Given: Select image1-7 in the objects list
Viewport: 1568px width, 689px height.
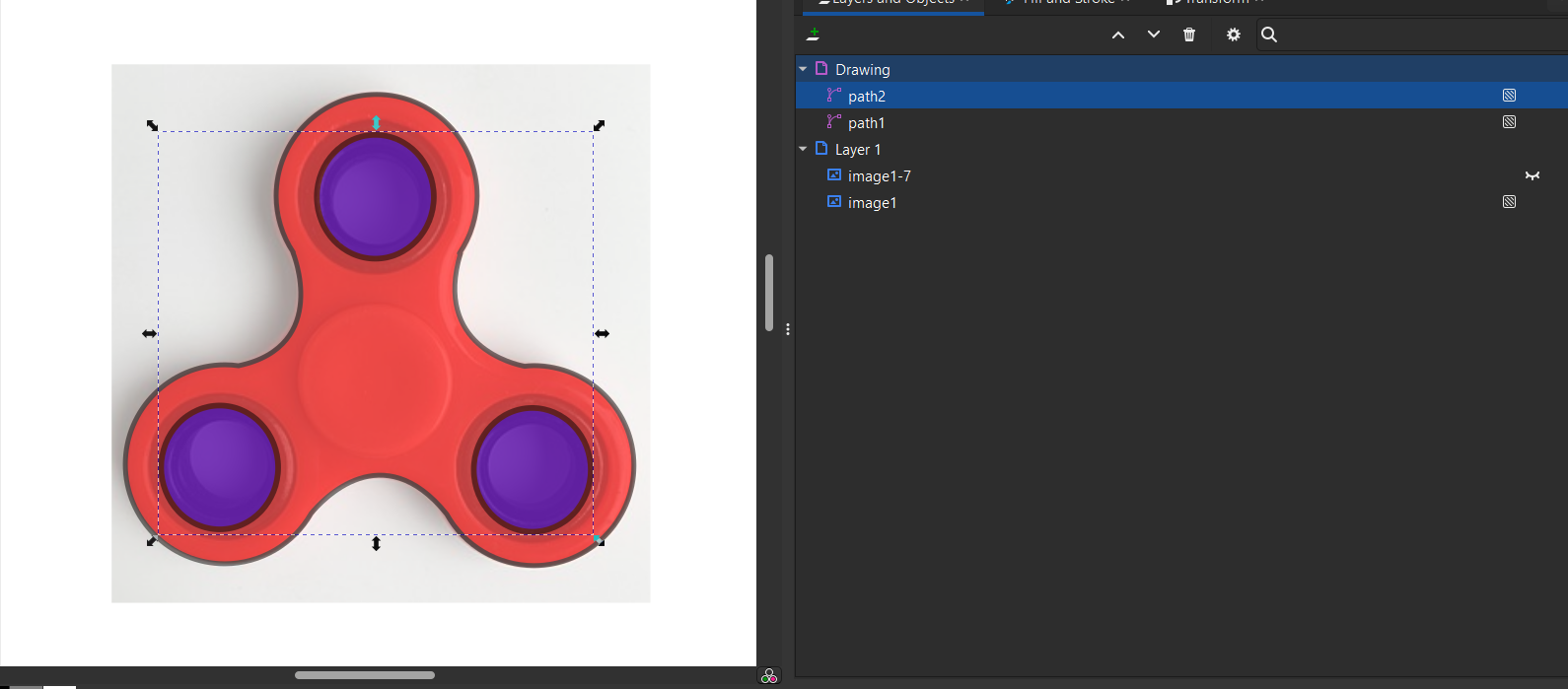Looking at the screenshot, I should pyautogui.click(x=879, y=176).
